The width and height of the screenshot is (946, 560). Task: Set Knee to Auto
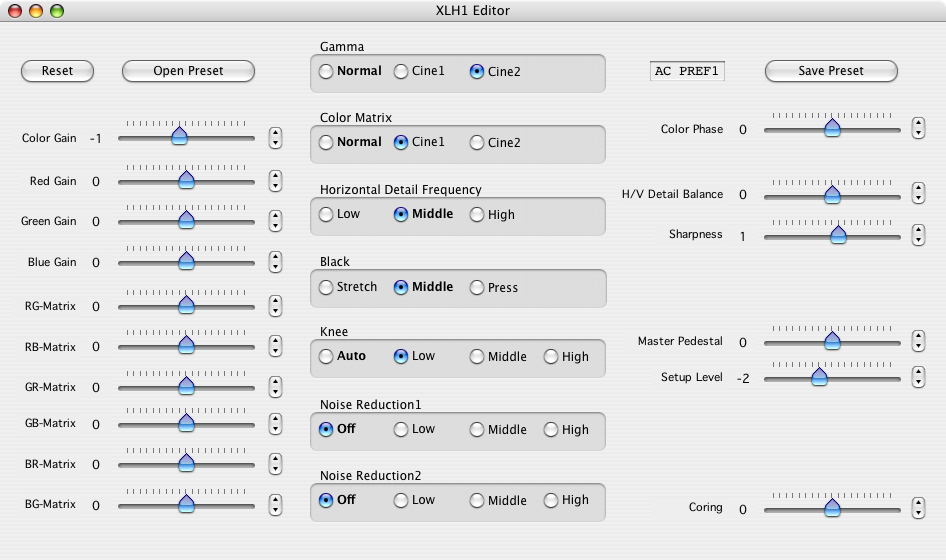pos(326,357)
